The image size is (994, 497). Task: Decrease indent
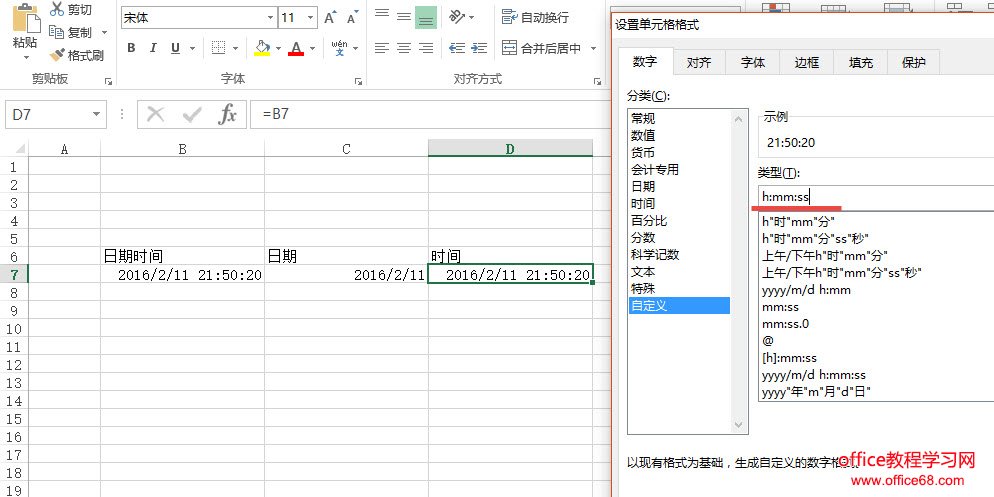pos(456,48)
